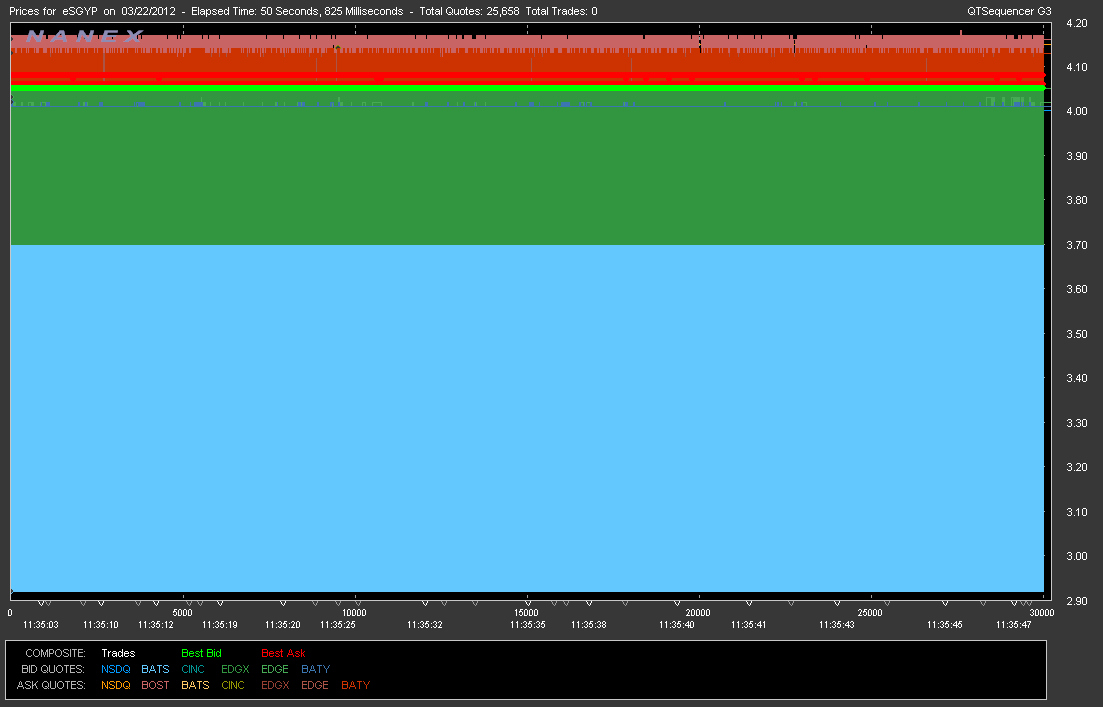Click the 11:35:41 timestamp
The height and width of the screenshot is (707, 1103).
click(748, 625)
